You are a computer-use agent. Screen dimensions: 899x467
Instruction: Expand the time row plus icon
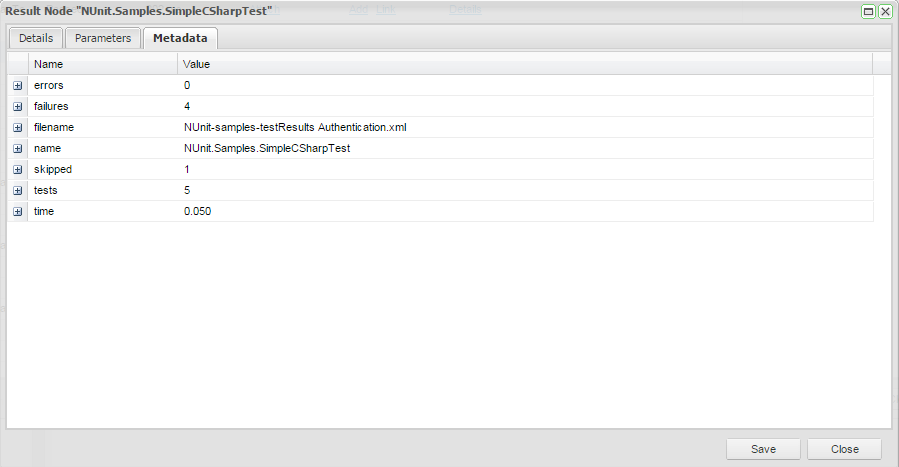pyautogui.click(x=18, y=212)
